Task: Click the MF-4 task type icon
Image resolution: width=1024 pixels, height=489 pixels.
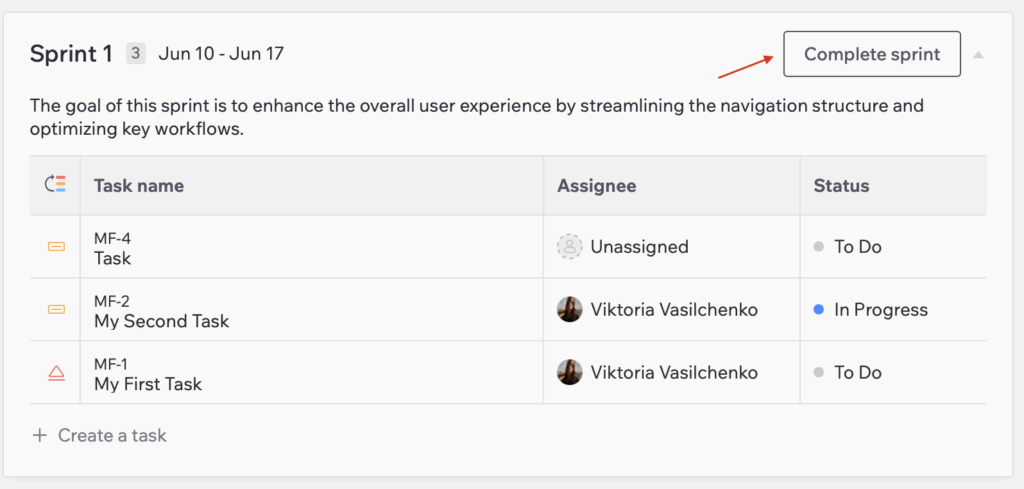Action: tap(57, 247)
